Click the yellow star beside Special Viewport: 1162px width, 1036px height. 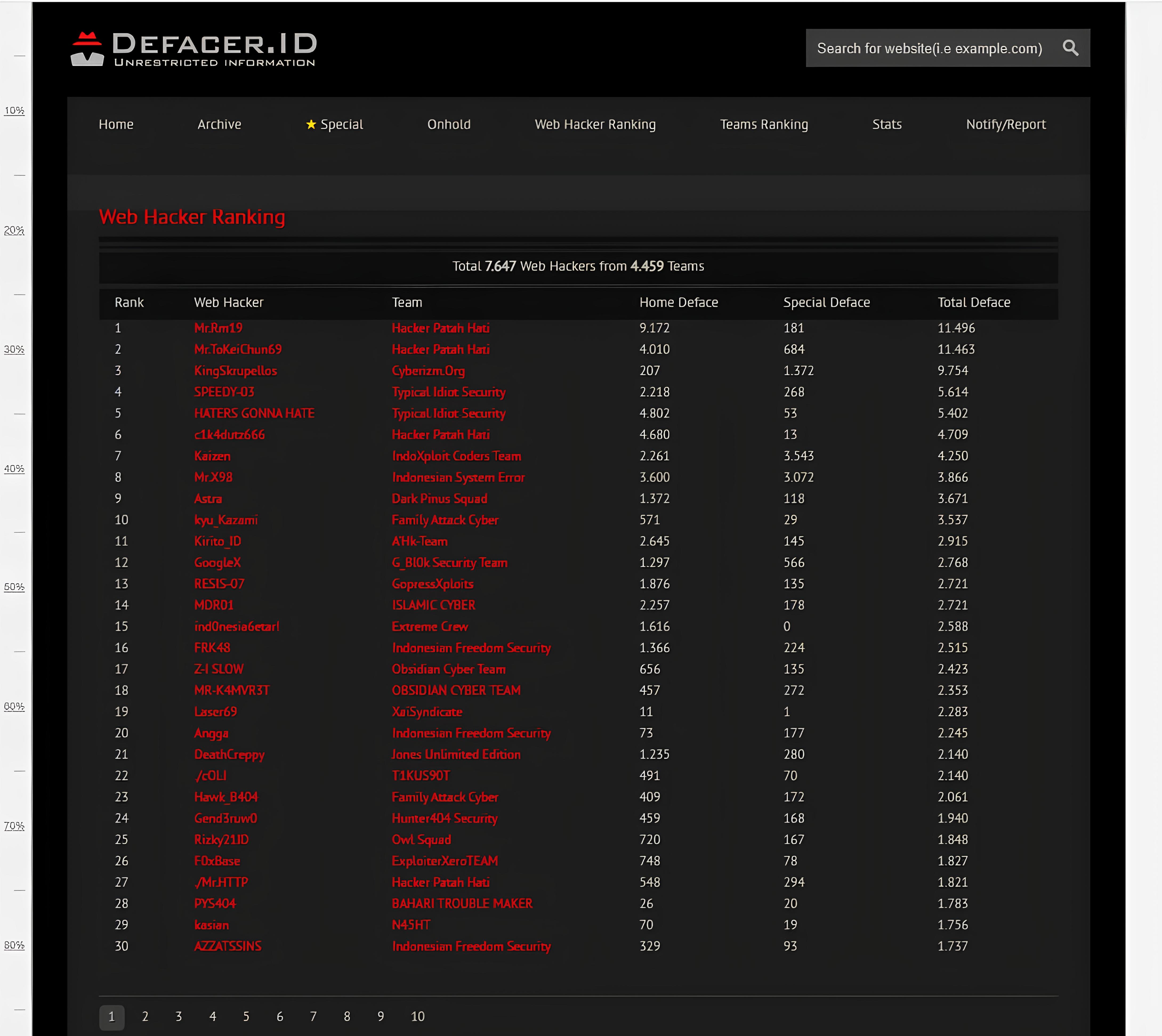coord(311,124)
